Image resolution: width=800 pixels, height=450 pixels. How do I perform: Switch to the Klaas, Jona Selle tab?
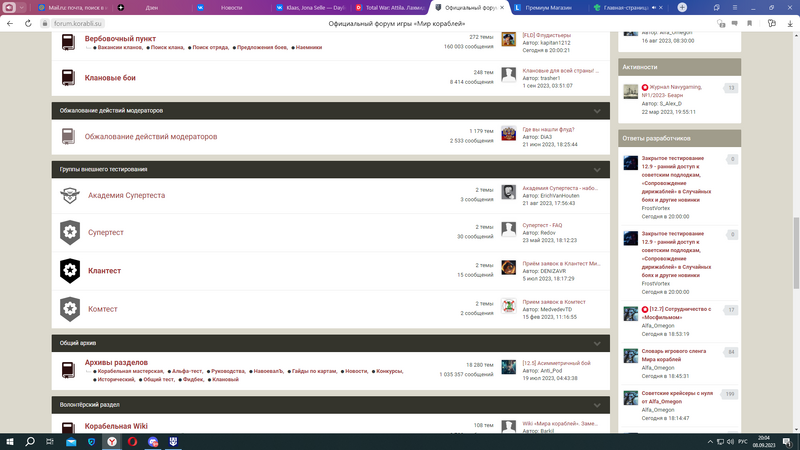(x=310, y=8)
